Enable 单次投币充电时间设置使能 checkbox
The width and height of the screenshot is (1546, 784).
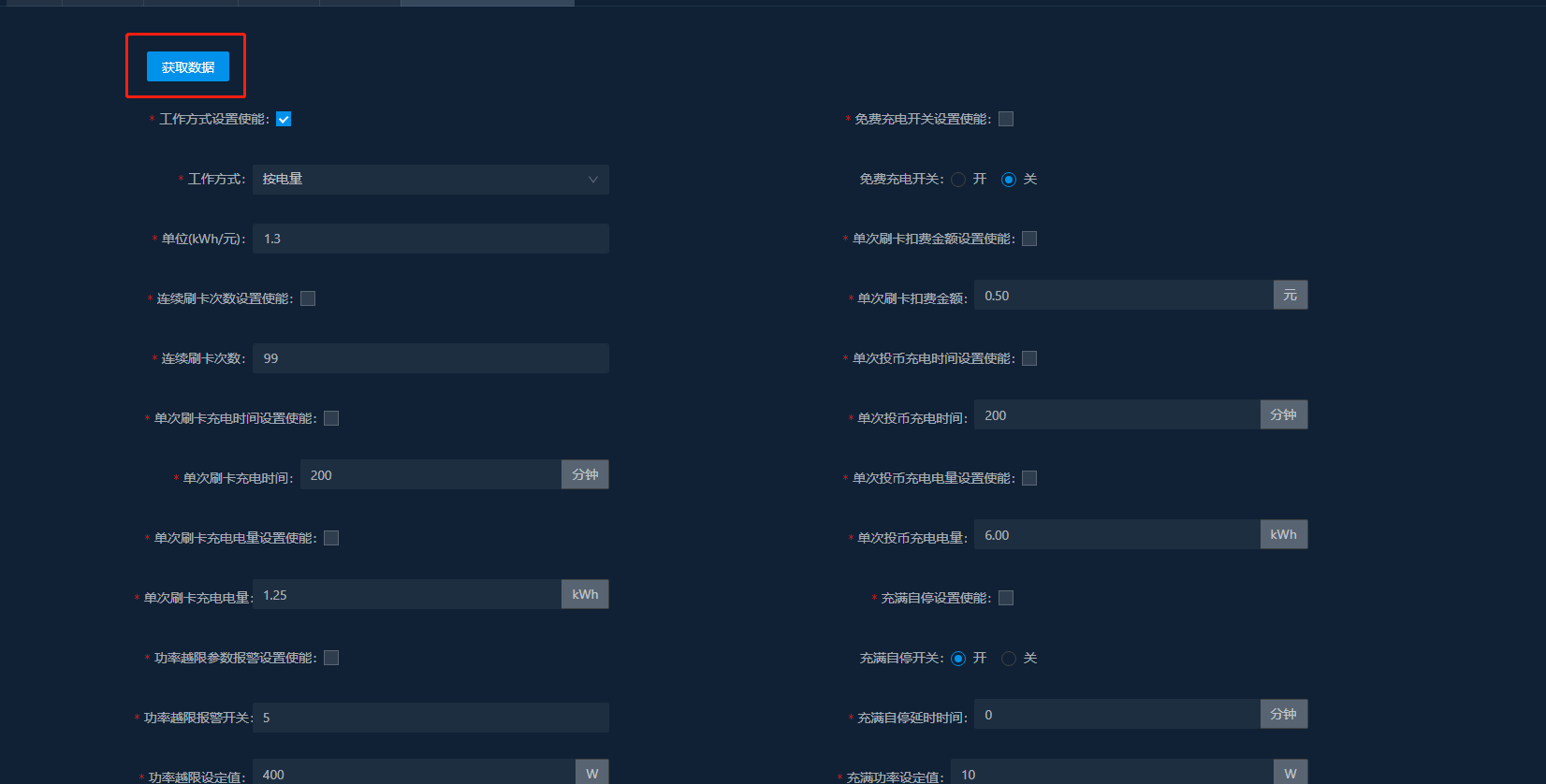tap(1029, 358)
